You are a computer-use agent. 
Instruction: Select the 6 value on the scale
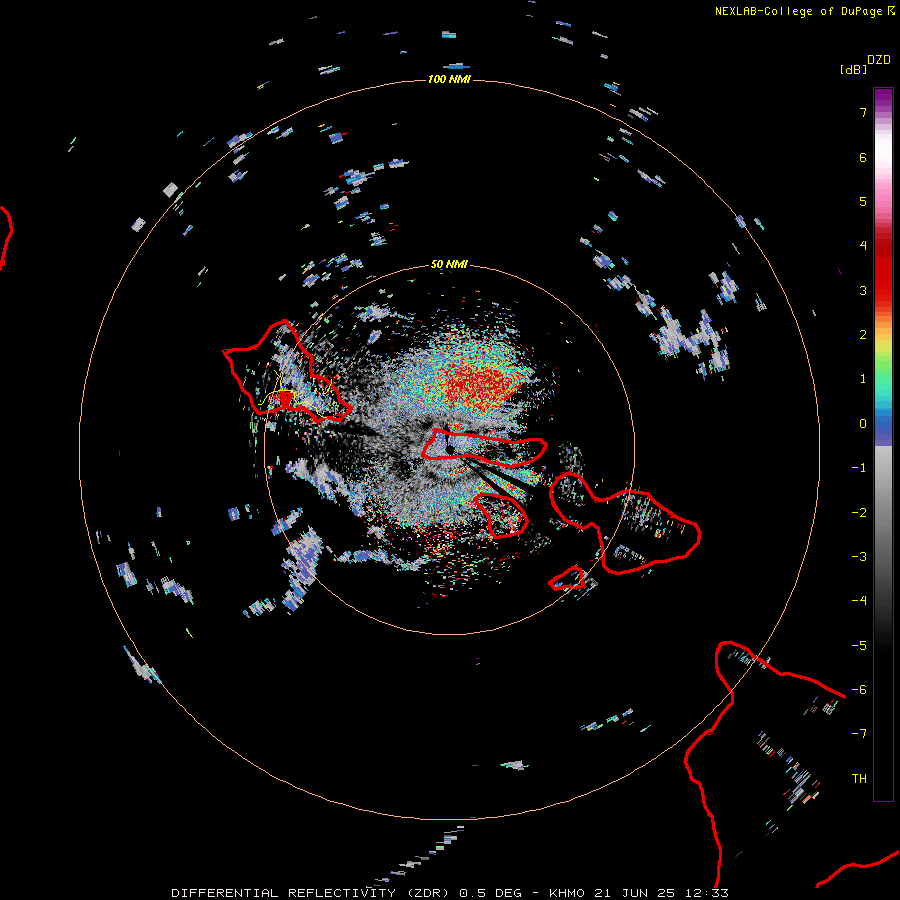(x=863, y=157)
